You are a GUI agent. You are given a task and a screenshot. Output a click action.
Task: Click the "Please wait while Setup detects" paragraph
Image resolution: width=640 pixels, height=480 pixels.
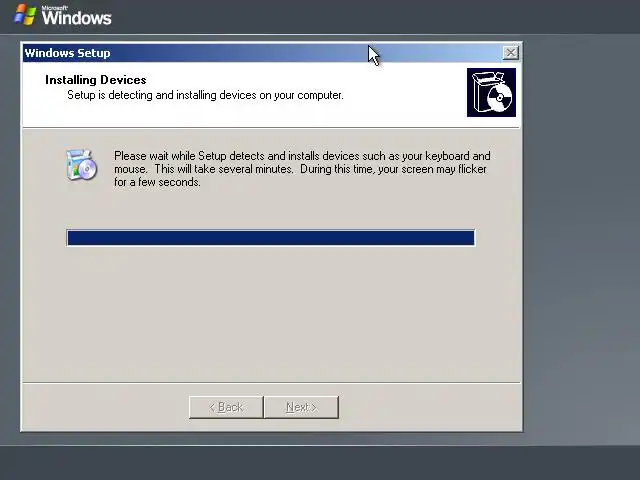click(302, 169)
